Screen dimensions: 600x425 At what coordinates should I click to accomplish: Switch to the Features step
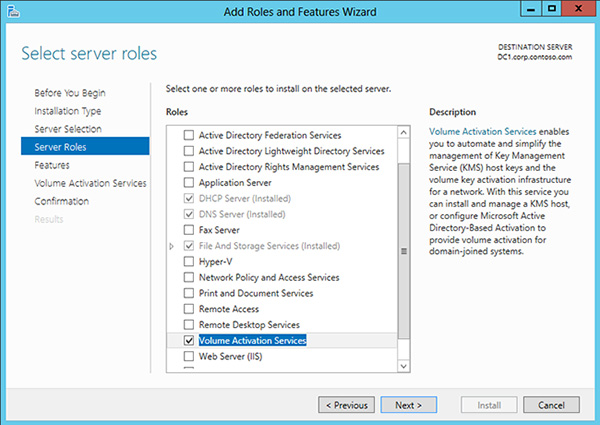coord(52,165)
